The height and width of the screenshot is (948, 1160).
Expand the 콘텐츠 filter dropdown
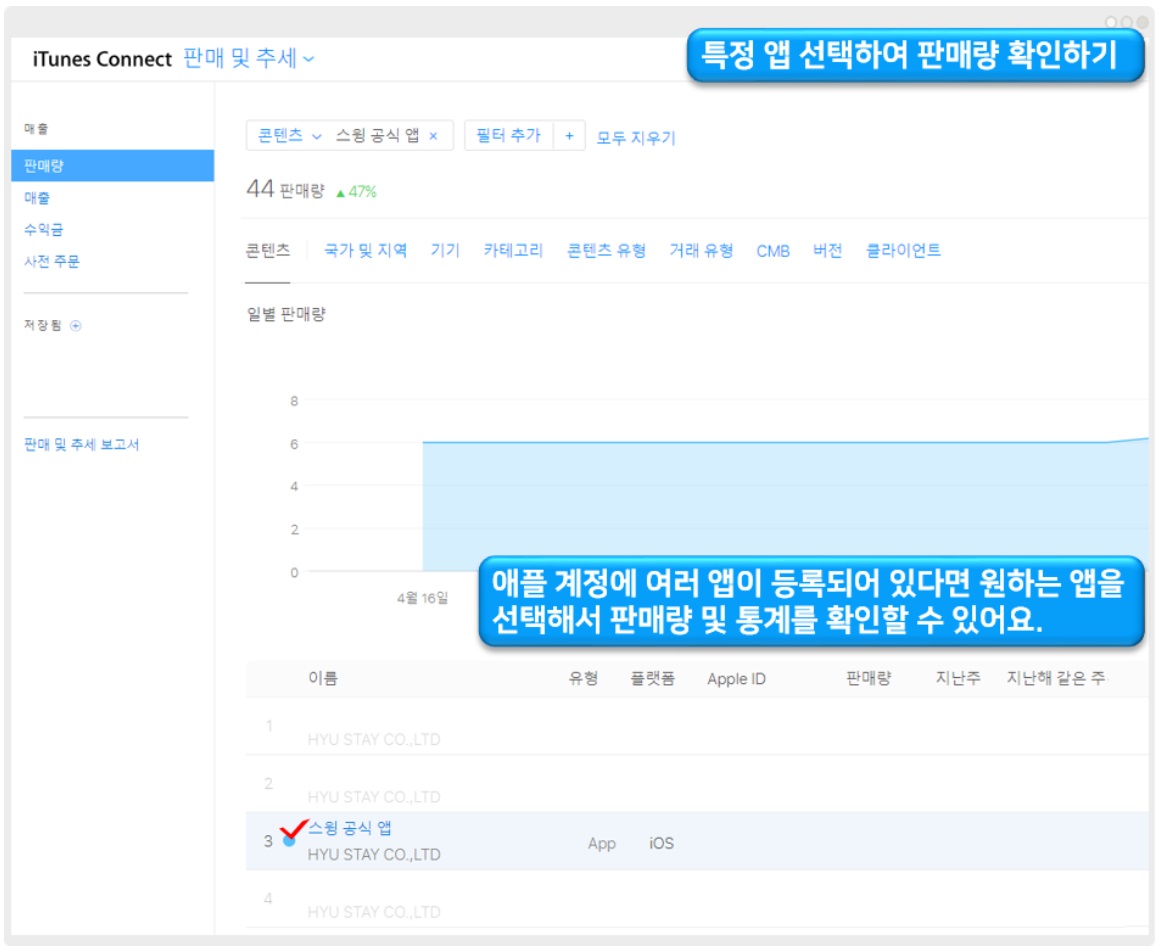(289, 135)
